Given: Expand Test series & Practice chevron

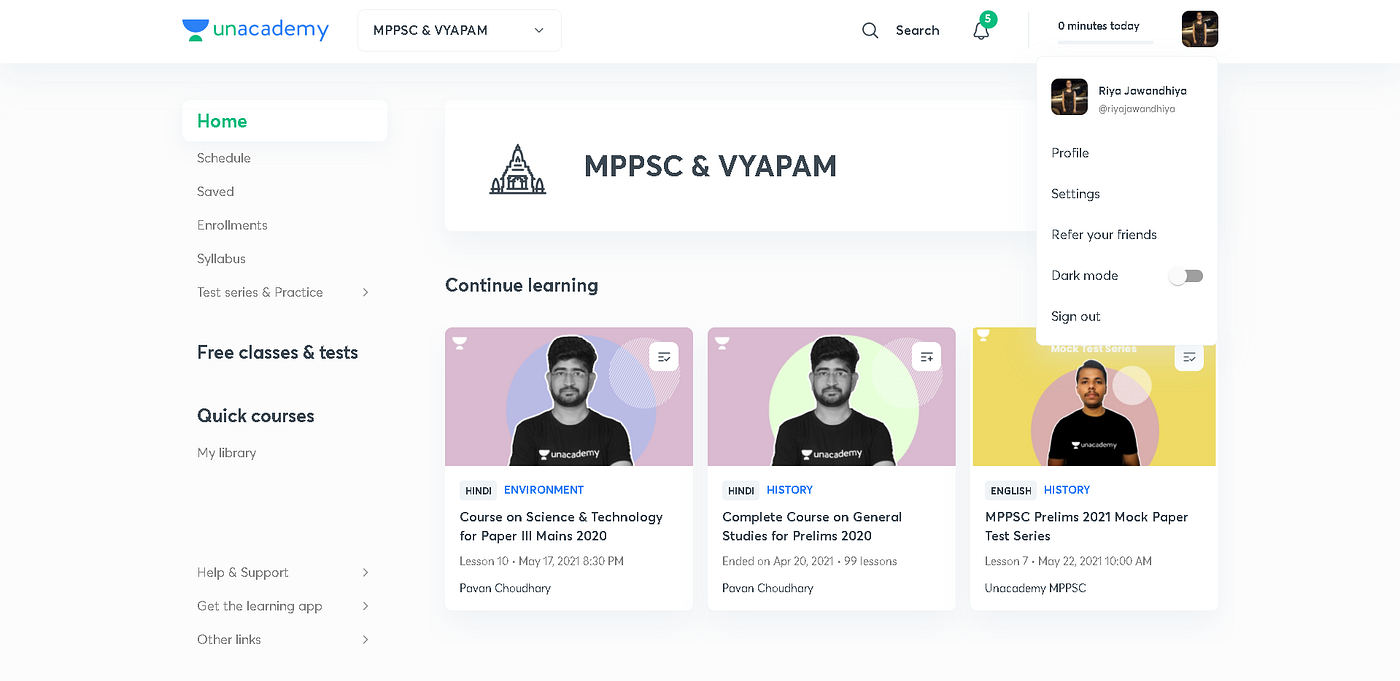Looking at the screenshot, I should pyautogui.click(x=365, y=292).
